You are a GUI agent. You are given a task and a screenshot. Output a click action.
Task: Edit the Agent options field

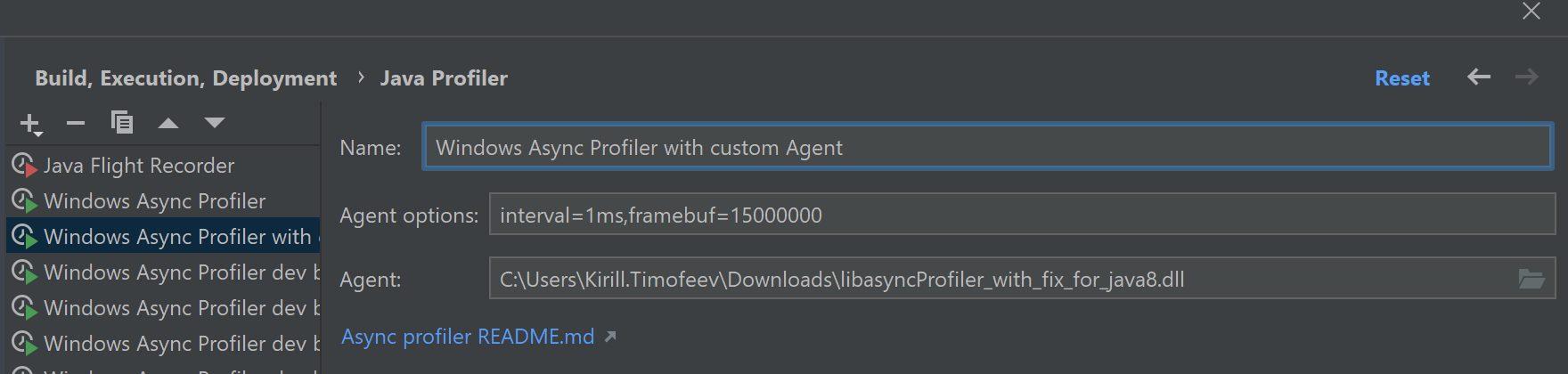(1022, 215)
